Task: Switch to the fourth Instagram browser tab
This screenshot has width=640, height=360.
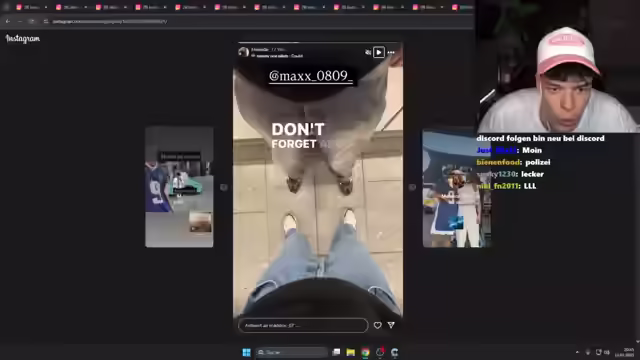Action: pos(150,7)
